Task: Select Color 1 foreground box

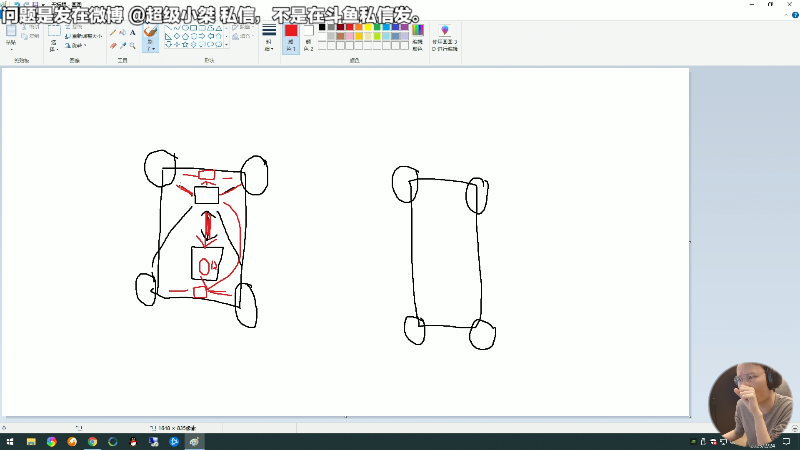Action: [291, 38]
